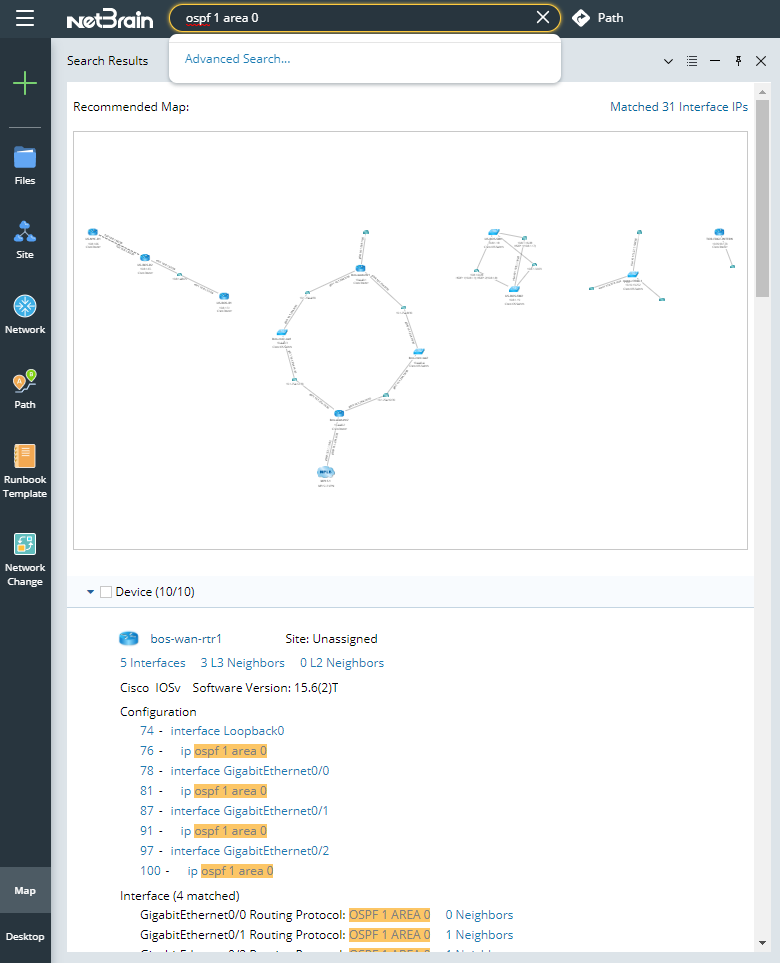780x963 pixels.
Task: Clear the search box with X
Action: (x=543, y=18)
